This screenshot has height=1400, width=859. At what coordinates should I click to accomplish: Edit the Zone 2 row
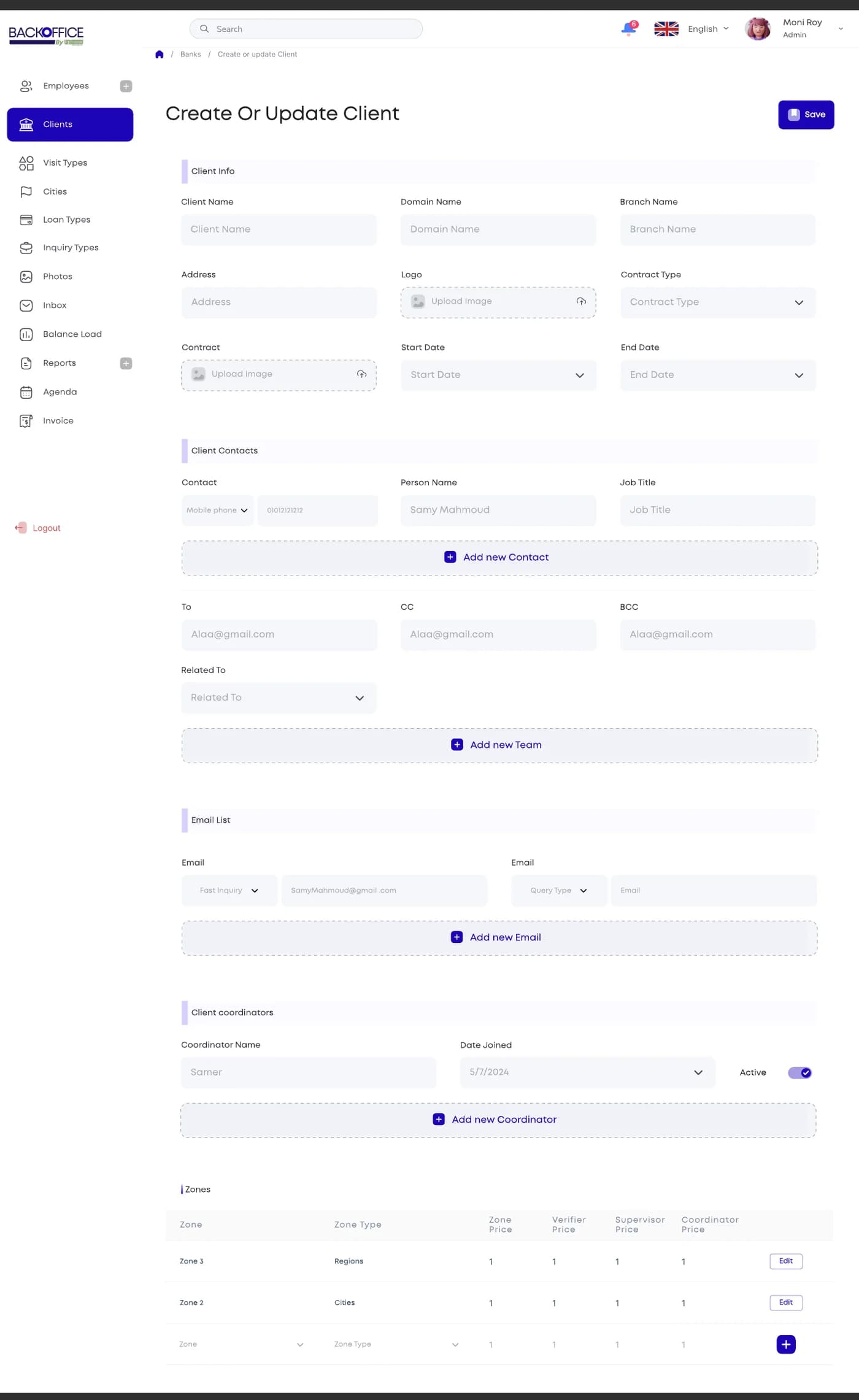[786, 1302]
